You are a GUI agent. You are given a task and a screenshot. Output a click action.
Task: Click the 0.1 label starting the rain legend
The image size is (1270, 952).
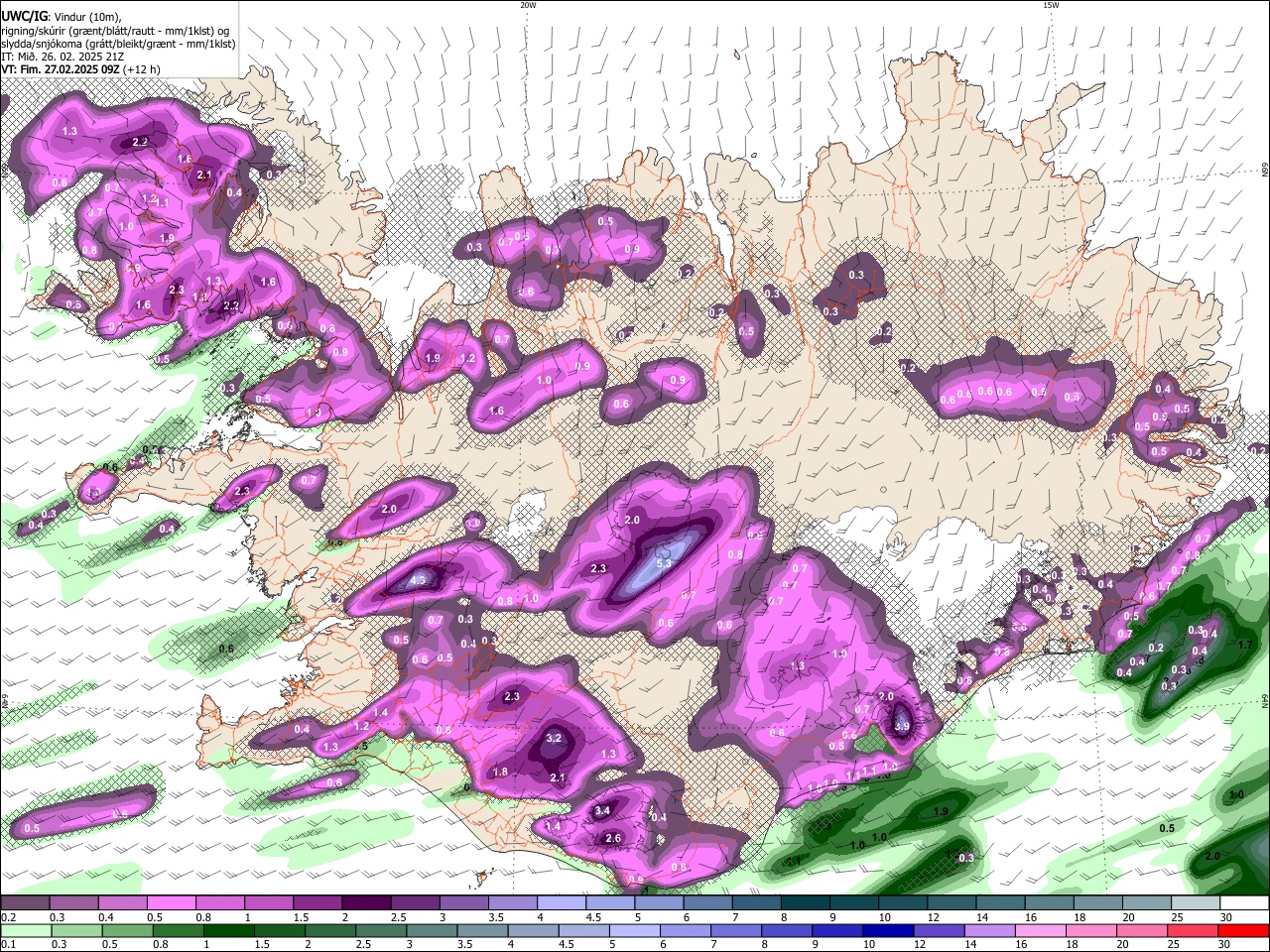tap(9, 944)
